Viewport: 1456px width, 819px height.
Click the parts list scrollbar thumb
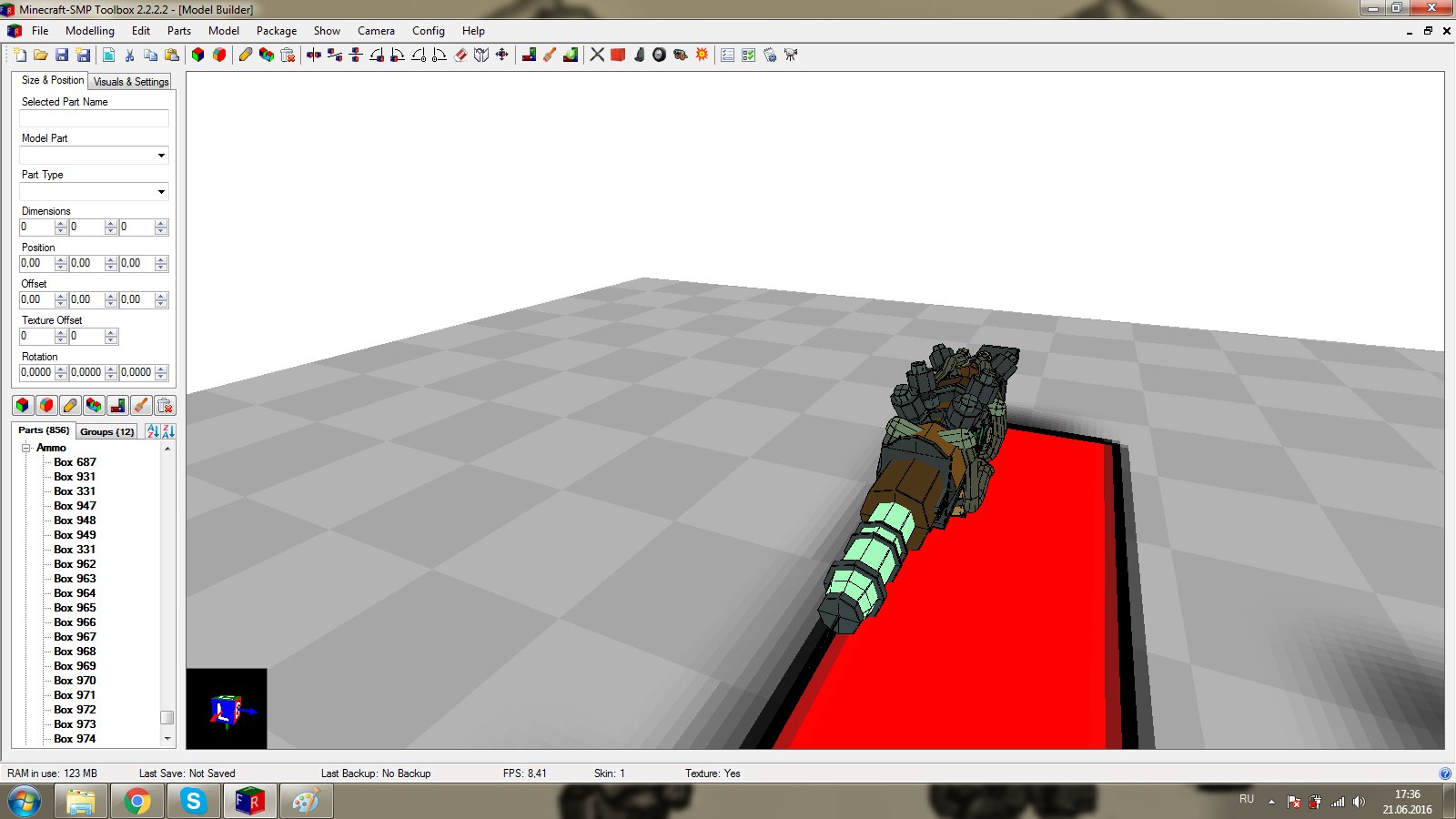click(167, 717)
